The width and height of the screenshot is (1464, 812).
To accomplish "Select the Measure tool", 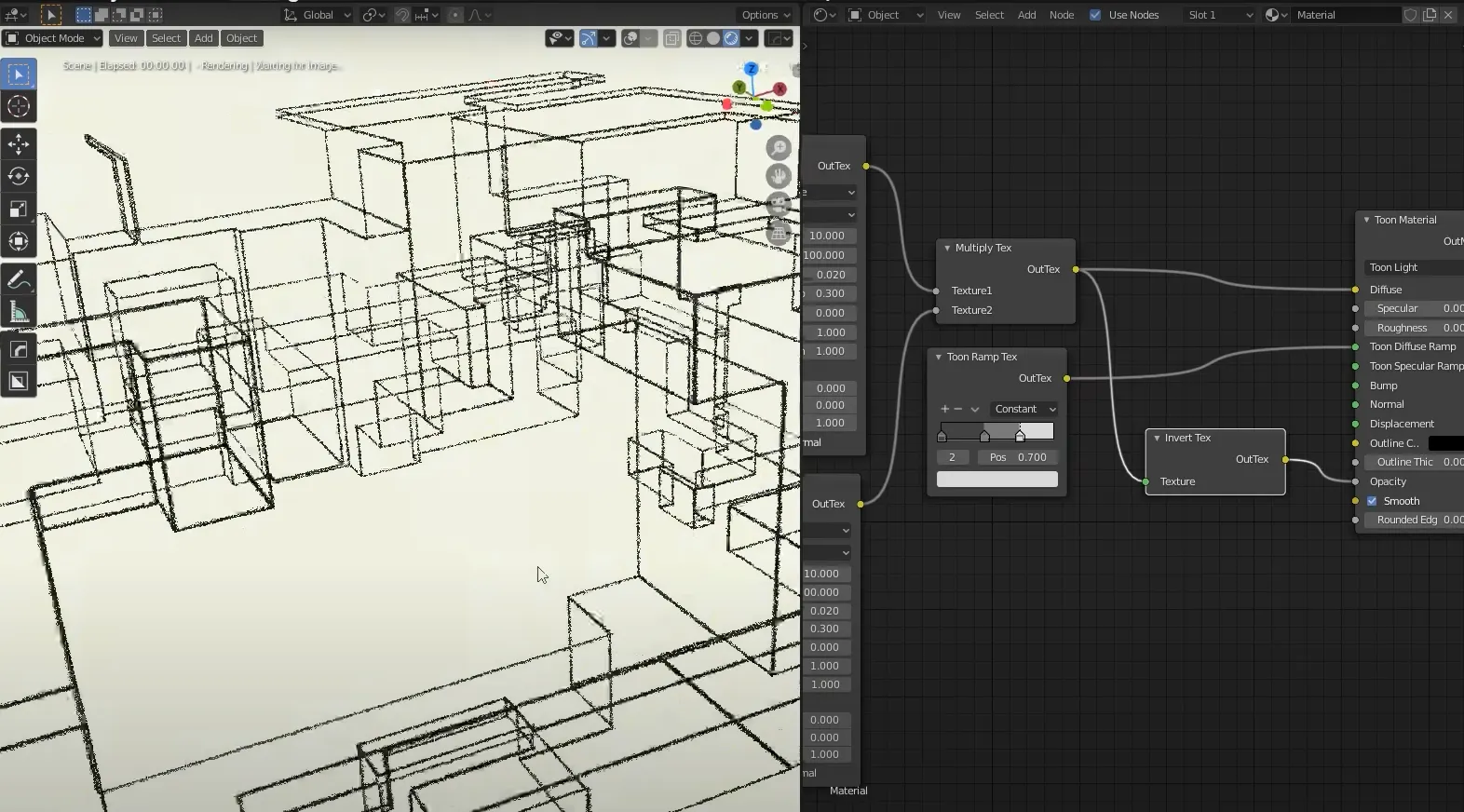I will pyautogui.click(x=19, y=312).
